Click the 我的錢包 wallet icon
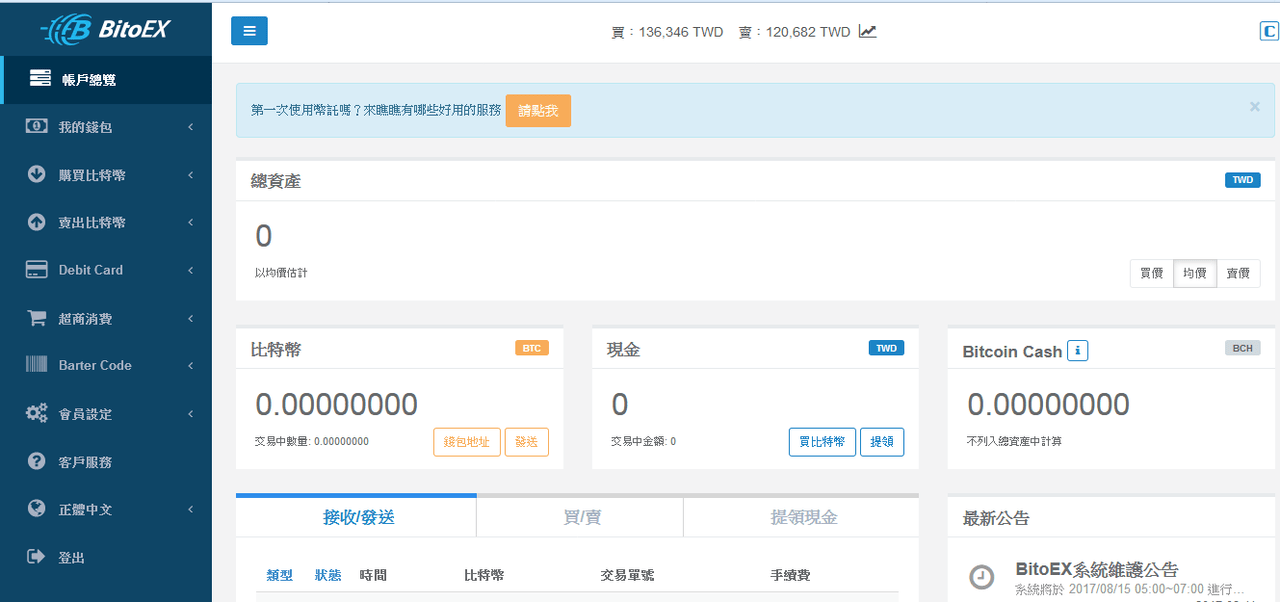The width and height of the screenshot is (1280, 602). click(x=36, y=127)
